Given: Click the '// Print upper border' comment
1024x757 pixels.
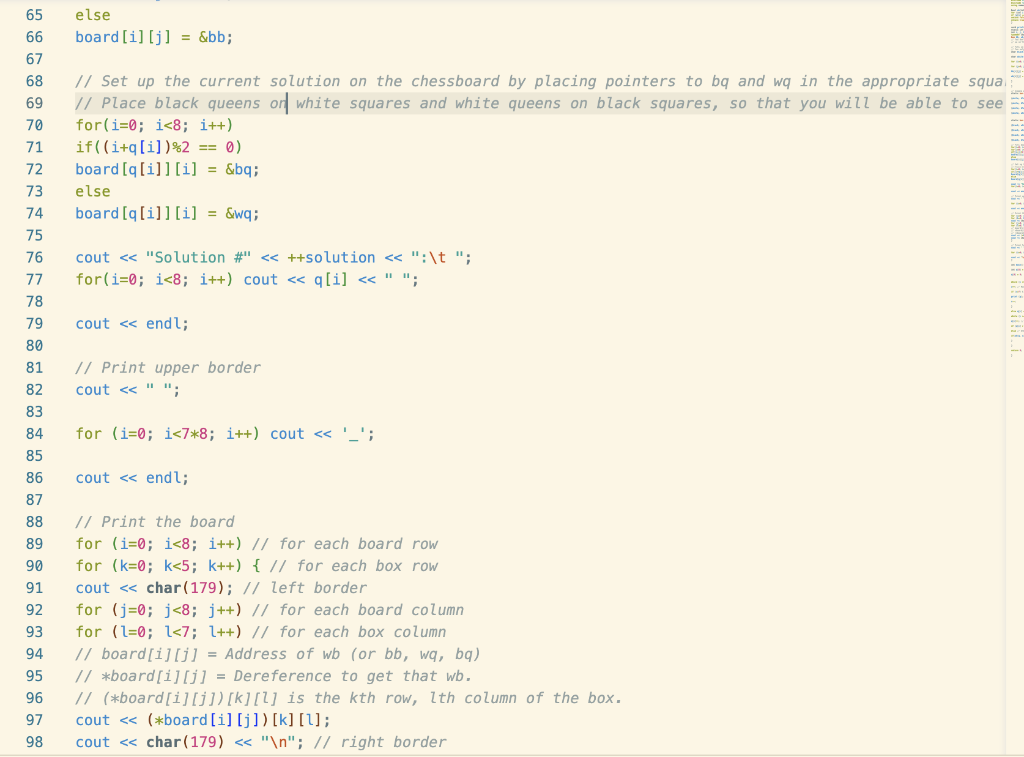Looking at the screenshot, I should pyautogui.click(x=168, y=368).
